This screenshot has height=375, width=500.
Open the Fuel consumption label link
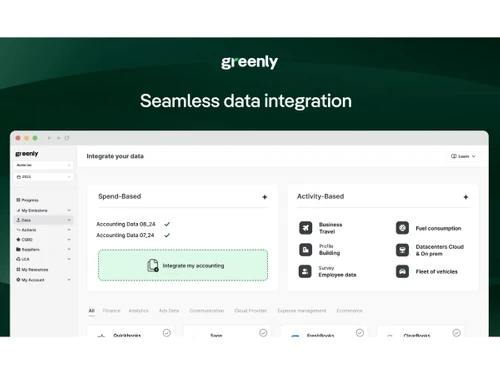coord(438,228)
